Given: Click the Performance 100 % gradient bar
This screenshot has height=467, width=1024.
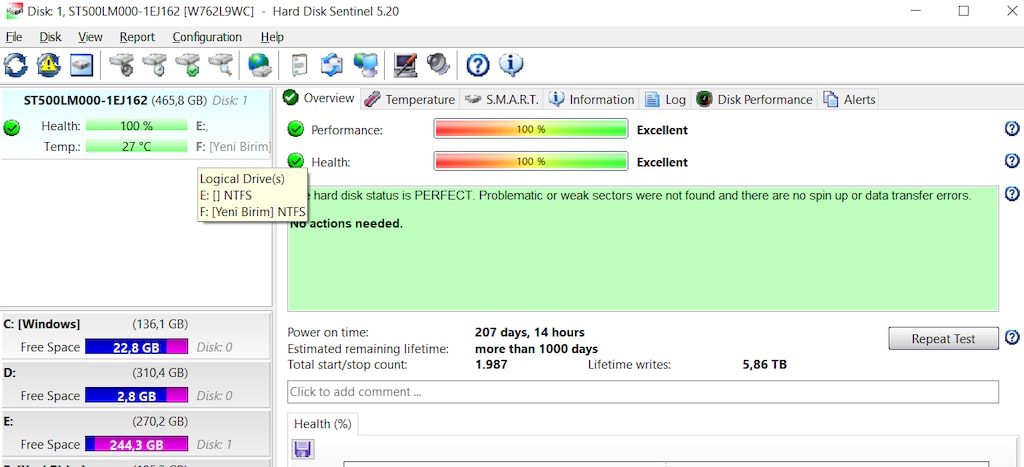Looking at the screenshot, I should [530, 129].
